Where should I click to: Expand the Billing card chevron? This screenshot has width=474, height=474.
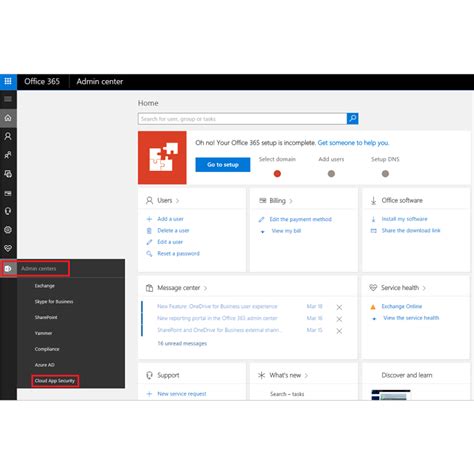(291, 201)
